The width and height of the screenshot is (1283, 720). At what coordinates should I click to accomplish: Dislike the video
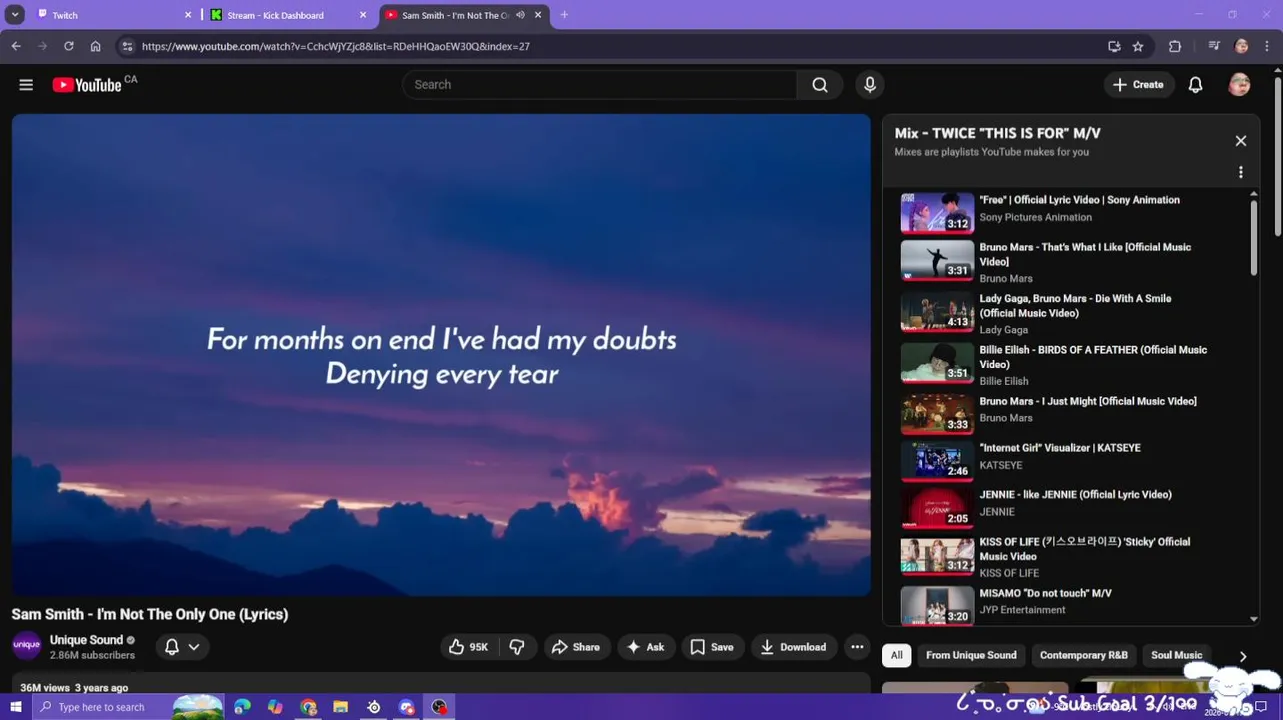517,647
